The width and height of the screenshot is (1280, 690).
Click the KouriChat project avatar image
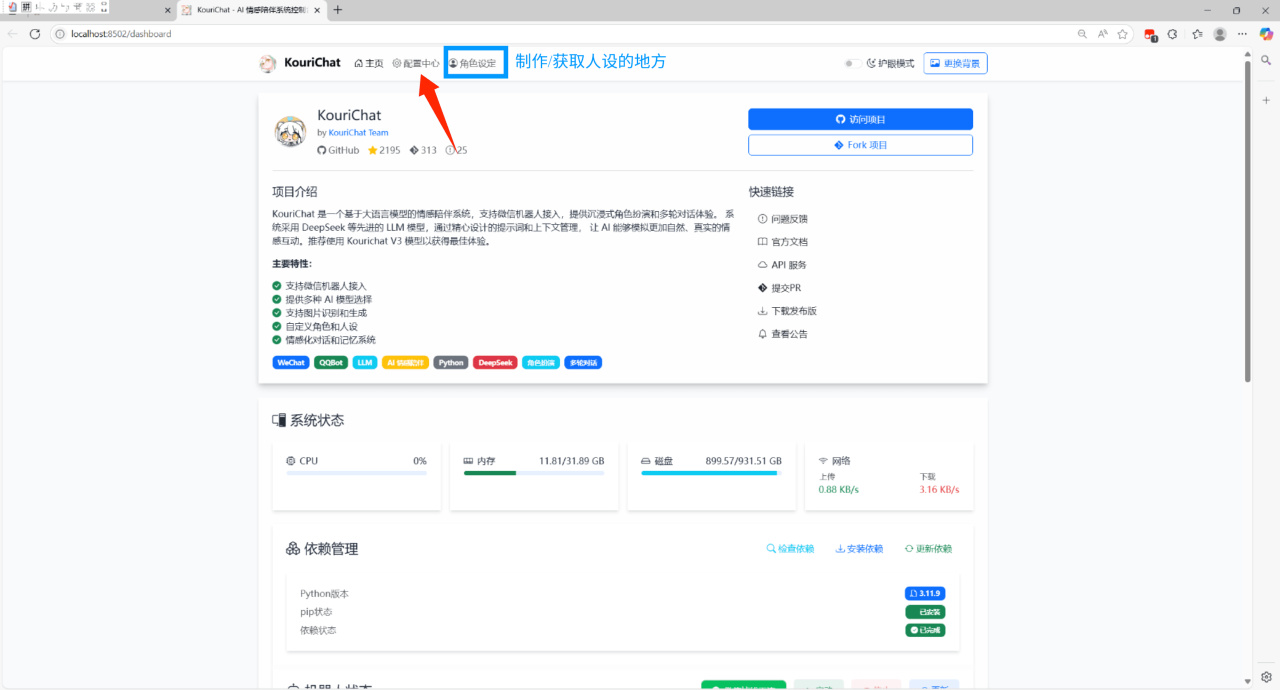point(290,131)
